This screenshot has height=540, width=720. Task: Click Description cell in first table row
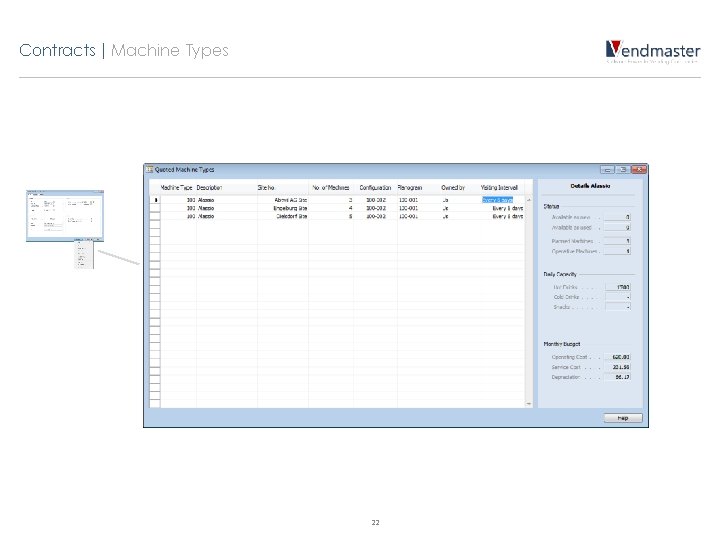tap(227, 200)
